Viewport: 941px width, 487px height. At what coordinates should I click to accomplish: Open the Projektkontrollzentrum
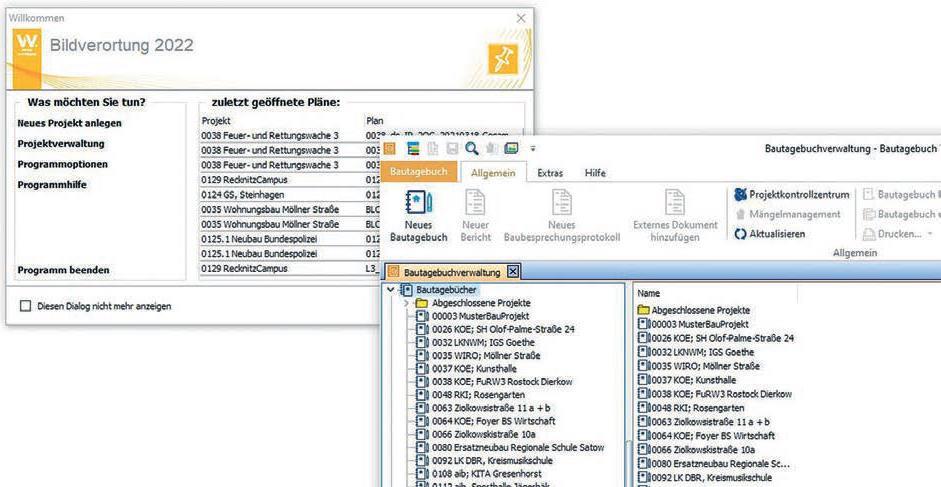(792, 195)
